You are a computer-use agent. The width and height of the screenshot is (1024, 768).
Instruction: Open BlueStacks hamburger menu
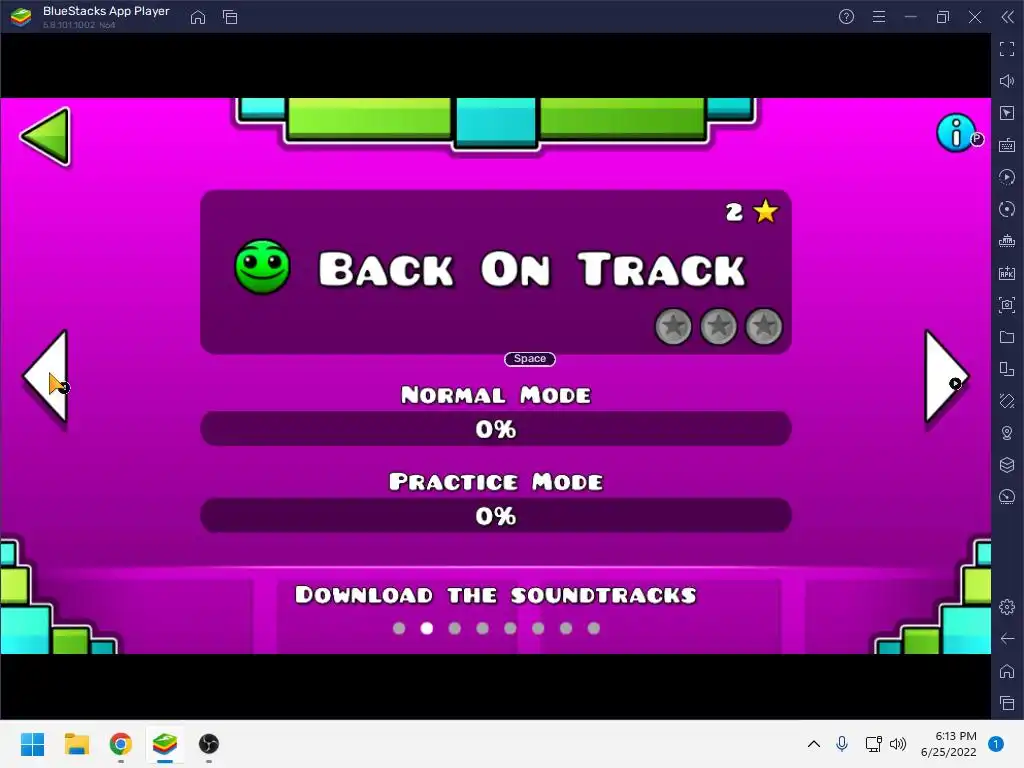pyautogui.click(x=879, y=17)
